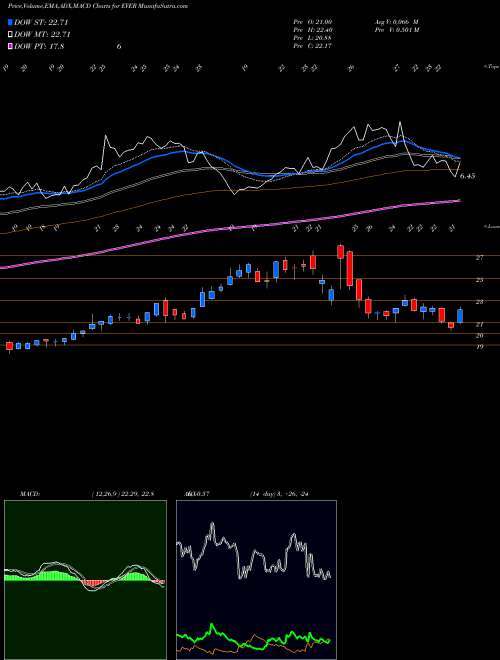Click the MACD panel heading
Screen dimensions: 500x660
[x=29, y=494]
